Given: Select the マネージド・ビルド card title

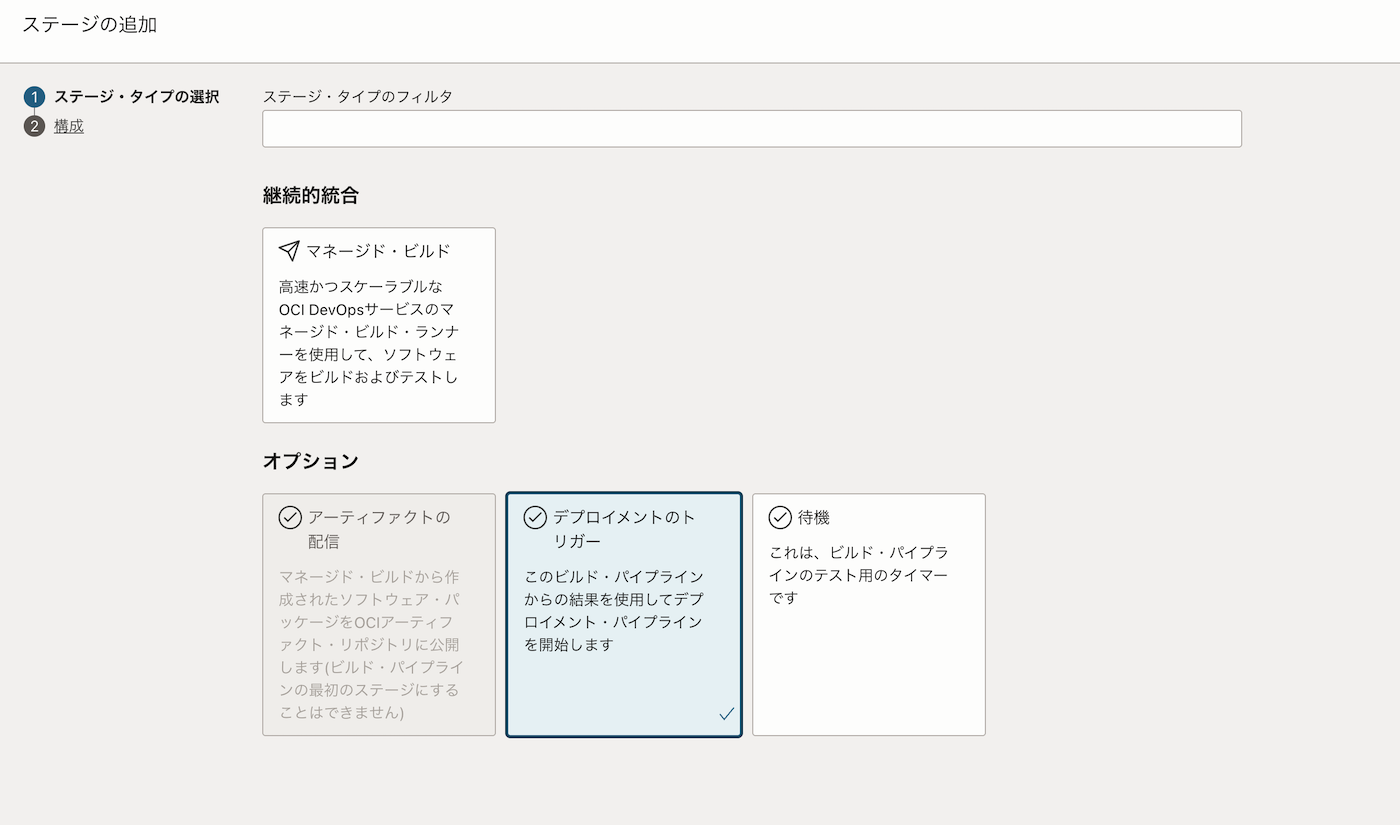Looking at the screenshot, I should click(378, 250).
